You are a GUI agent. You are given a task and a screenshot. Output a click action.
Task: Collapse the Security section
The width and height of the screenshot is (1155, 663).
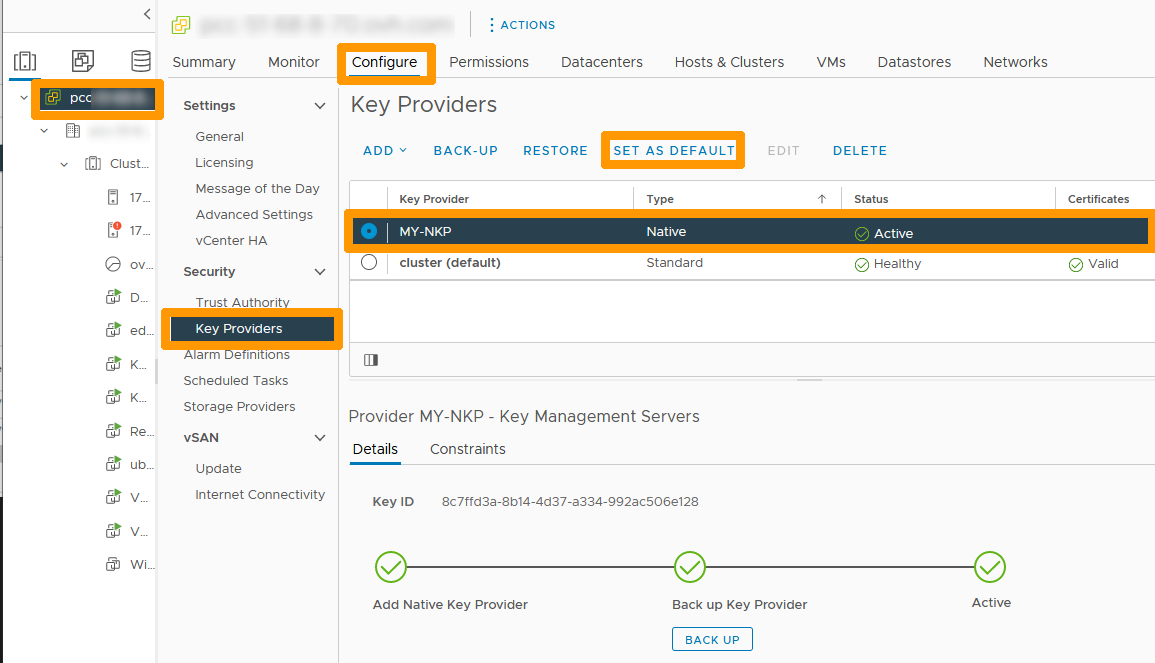pos(320,271)
